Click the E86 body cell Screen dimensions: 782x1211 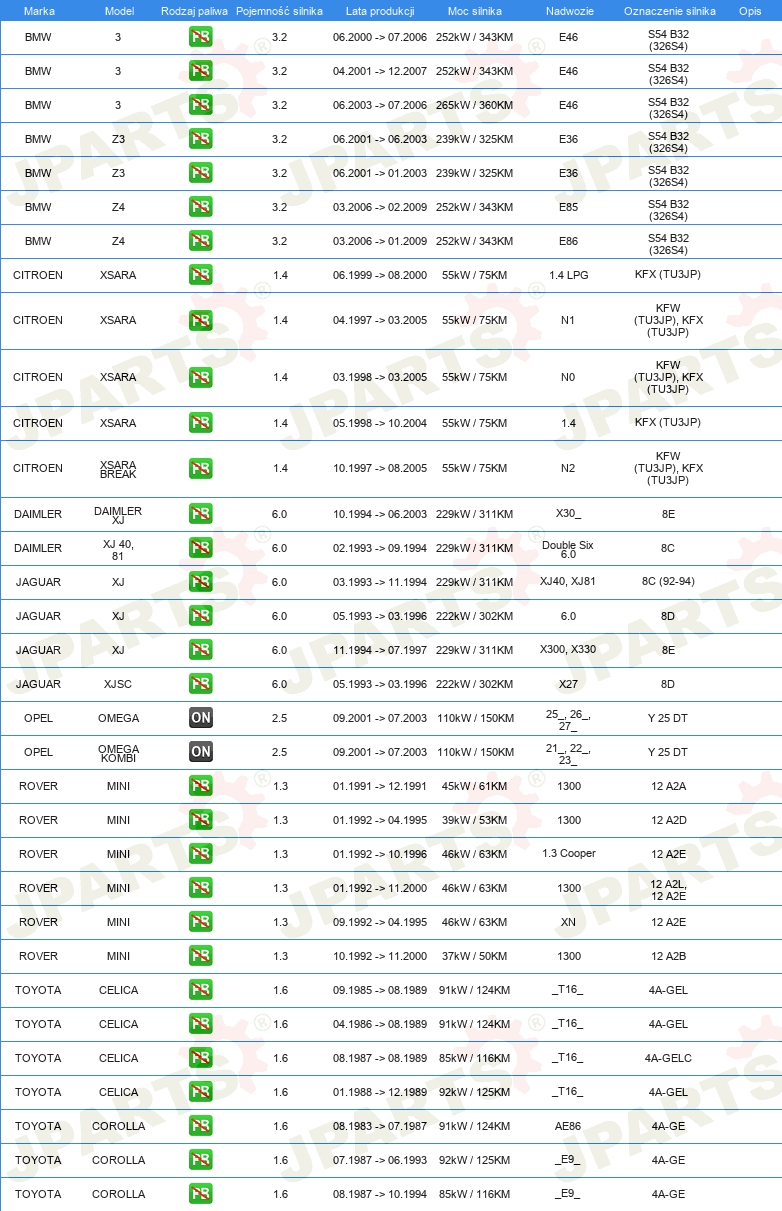pos(568,242)
